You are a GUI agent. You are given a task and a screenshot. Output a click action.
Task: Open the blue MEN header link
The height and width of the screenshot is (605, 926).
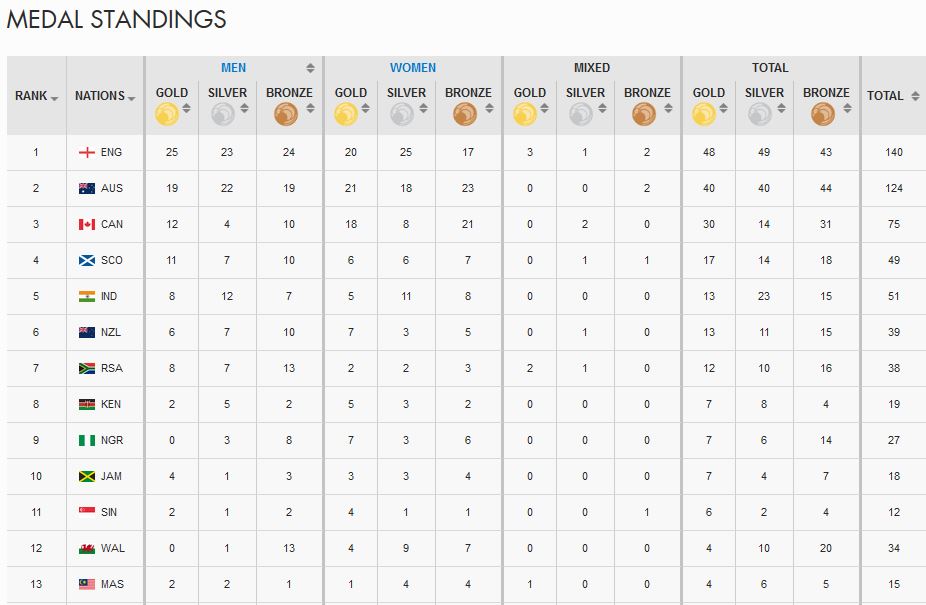pos(233,68)
